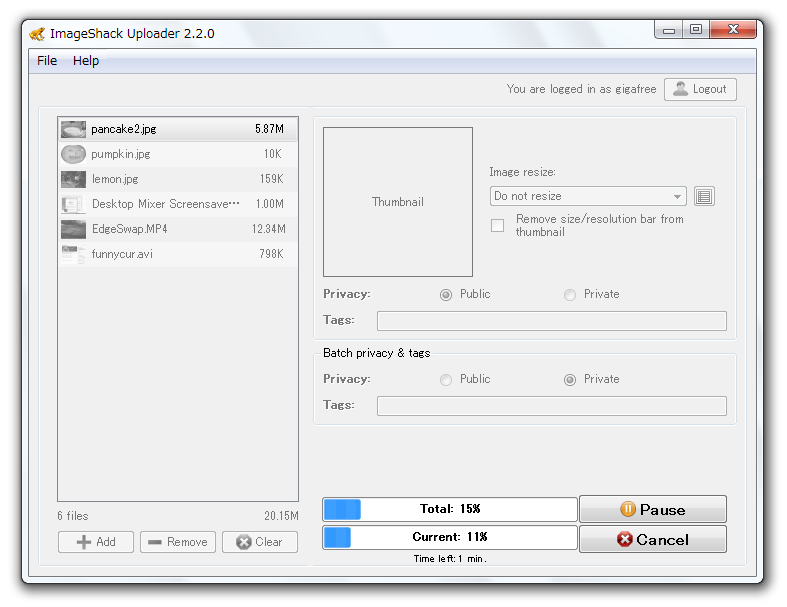Cancel the upload
Viewport: 787px width, 607px height.
[653, 539]
